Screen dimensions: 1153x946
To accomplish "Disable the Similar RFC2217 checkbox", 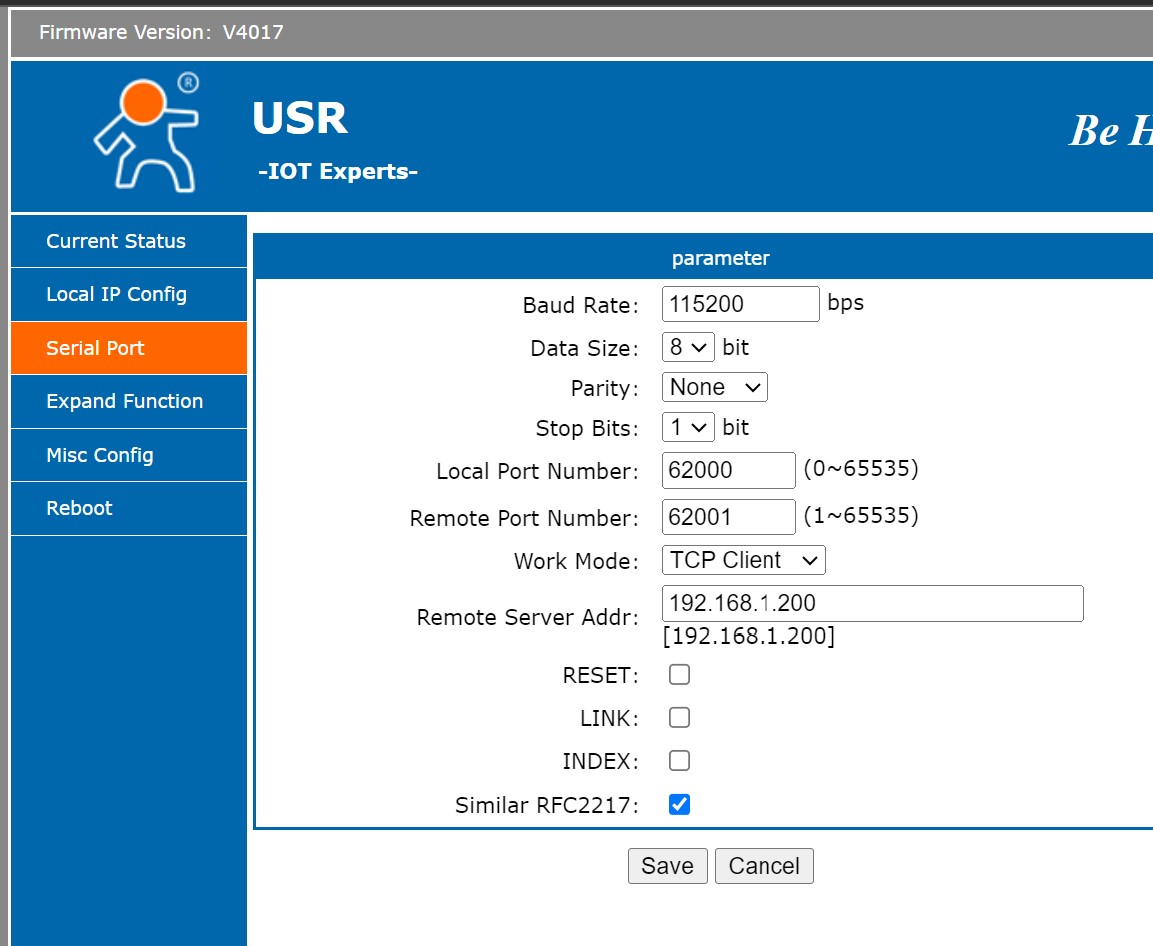I will (x=679, y=804).
